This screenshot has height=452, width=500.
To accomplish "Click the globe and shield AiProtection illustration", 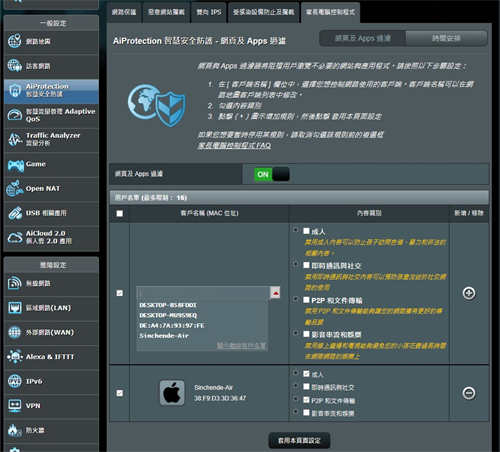I will point(156,105).
